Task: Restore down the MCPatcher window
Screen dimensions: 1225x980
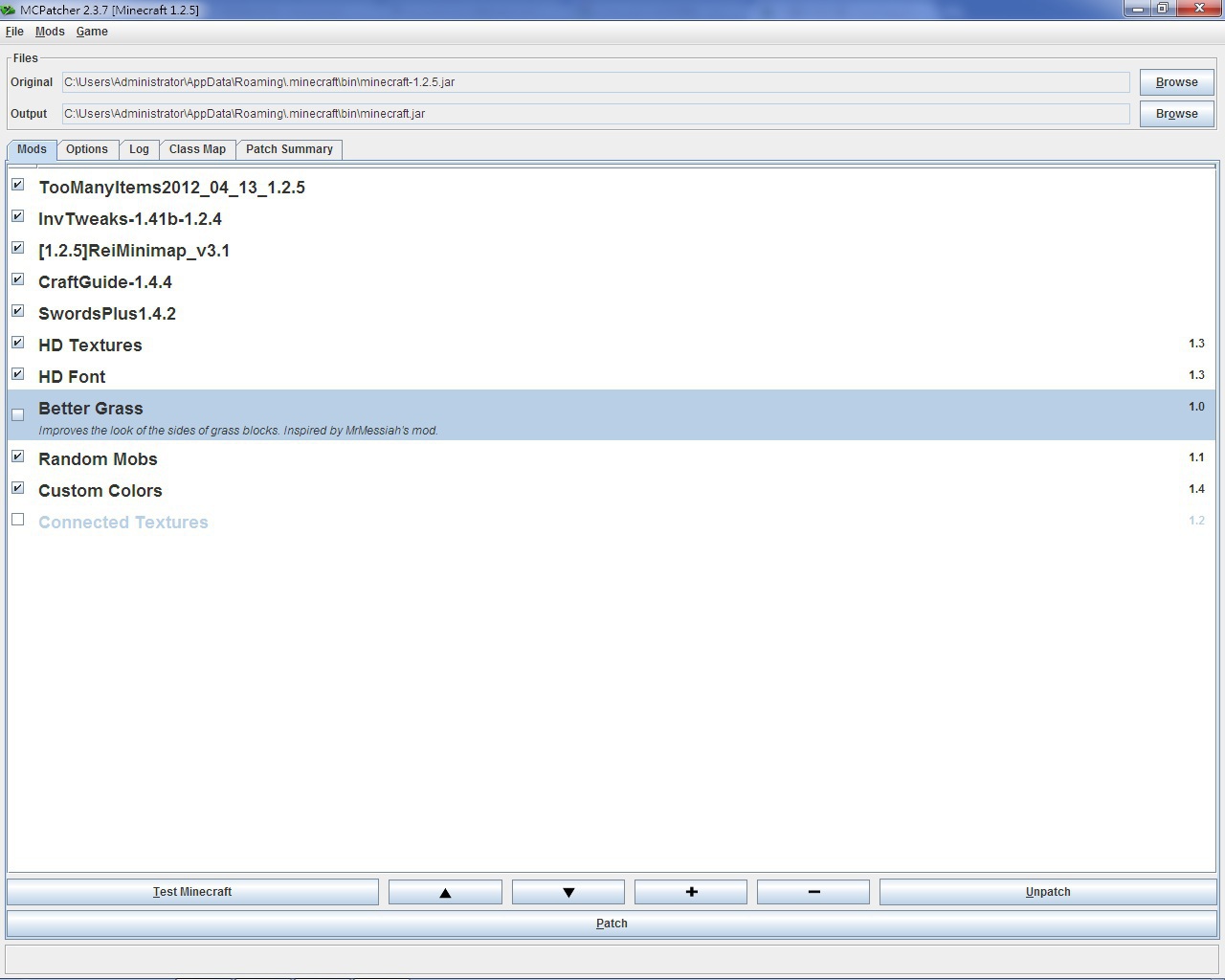Action: coord(1163,9)
